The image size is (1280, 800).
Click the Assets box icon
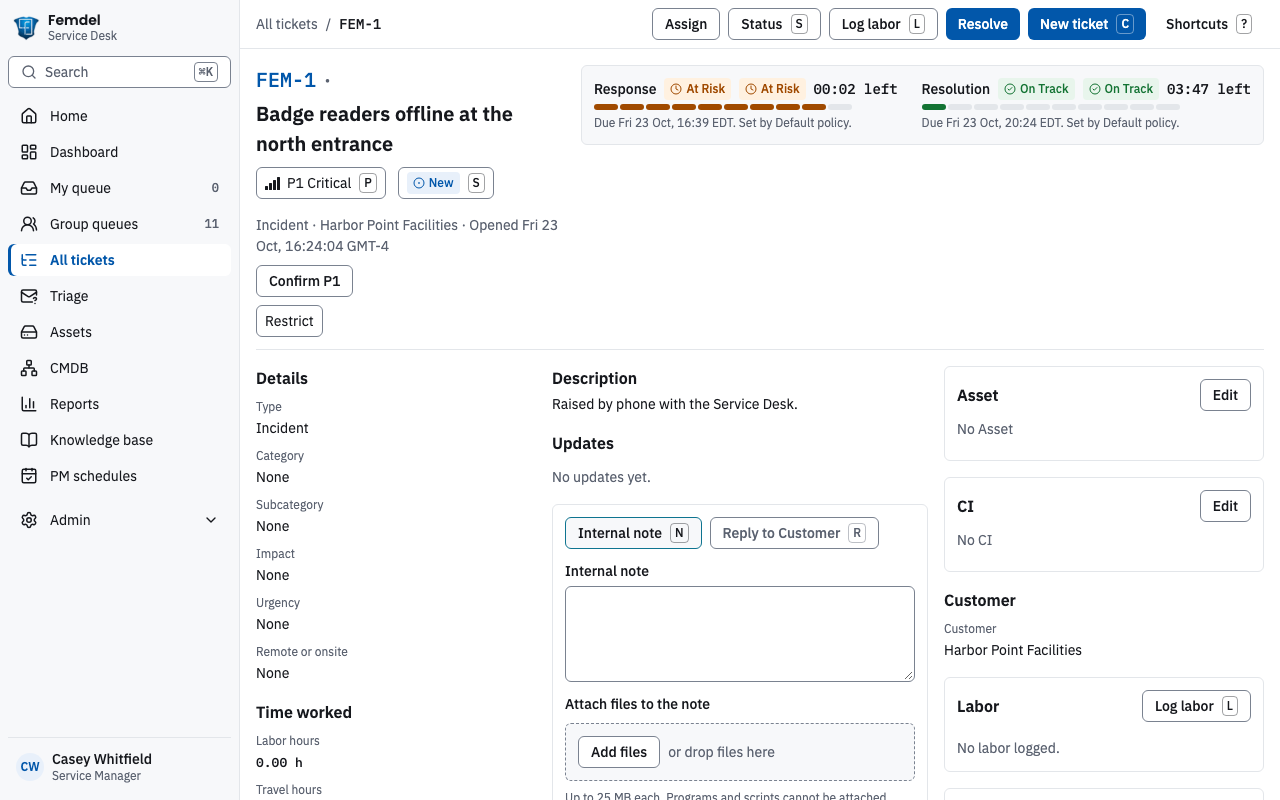coord(29,332)
